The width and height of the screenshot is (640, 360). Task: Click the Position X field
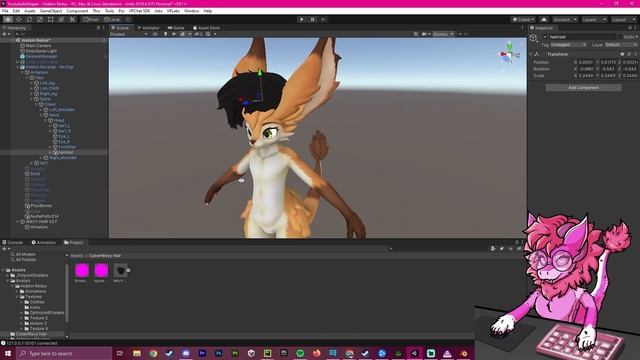click(586, 62)
